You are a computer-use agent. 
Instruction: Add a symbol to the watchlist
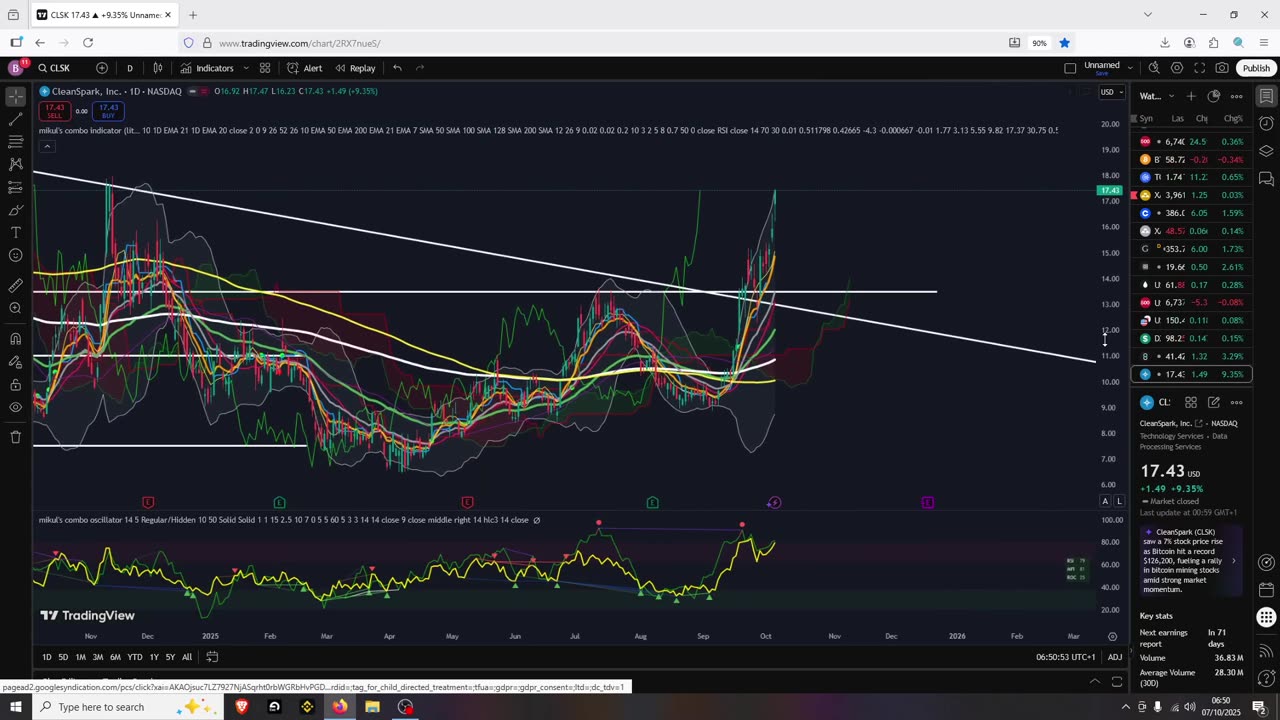click(1191, 96)
